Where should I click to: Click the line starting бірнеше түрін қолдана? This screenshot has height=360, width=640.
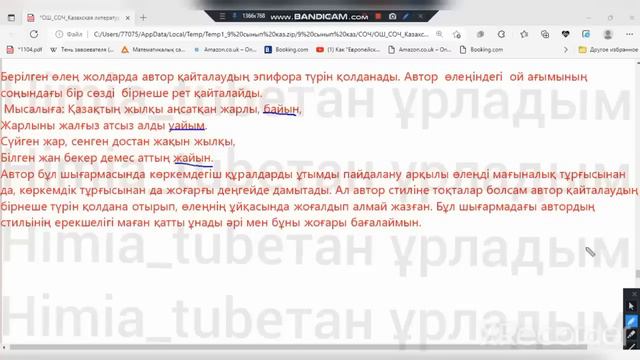click(298, 207)
